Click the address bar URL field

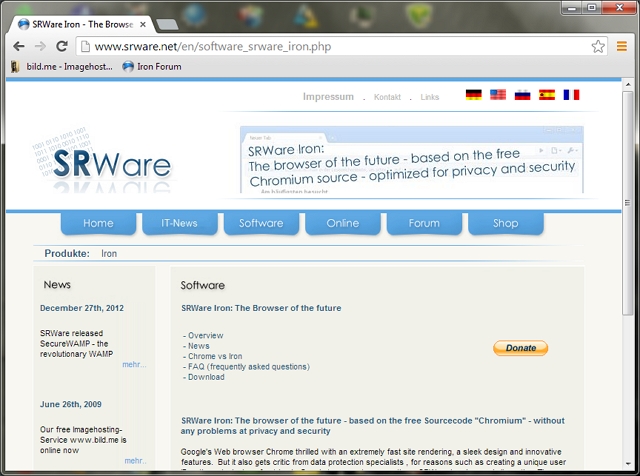point(341,47)
